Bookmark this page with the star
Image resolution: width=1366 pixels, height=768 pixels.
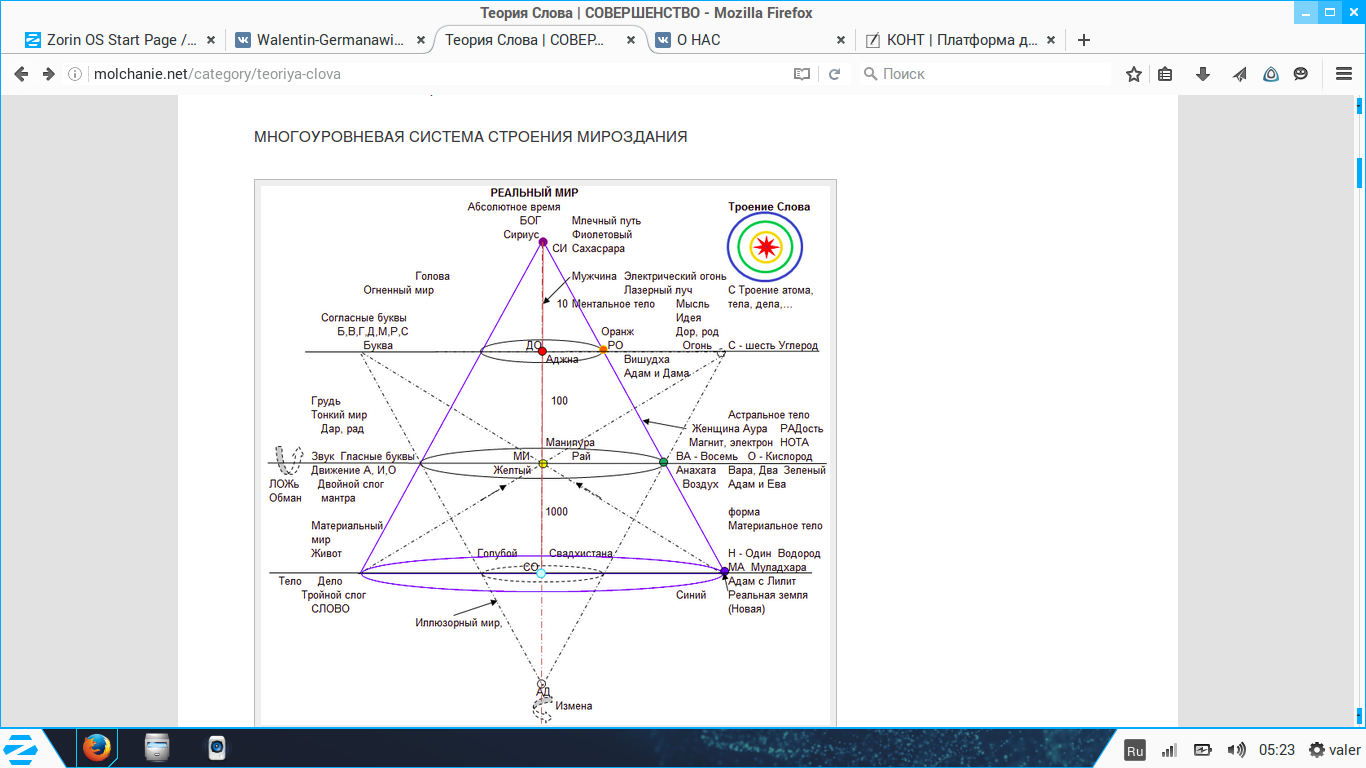(1134, 74)
